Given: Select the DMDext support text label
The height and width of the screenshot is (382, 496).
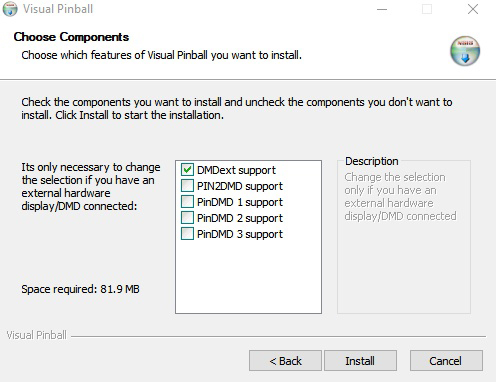Looking at the screenshot, I should (236, 170).
